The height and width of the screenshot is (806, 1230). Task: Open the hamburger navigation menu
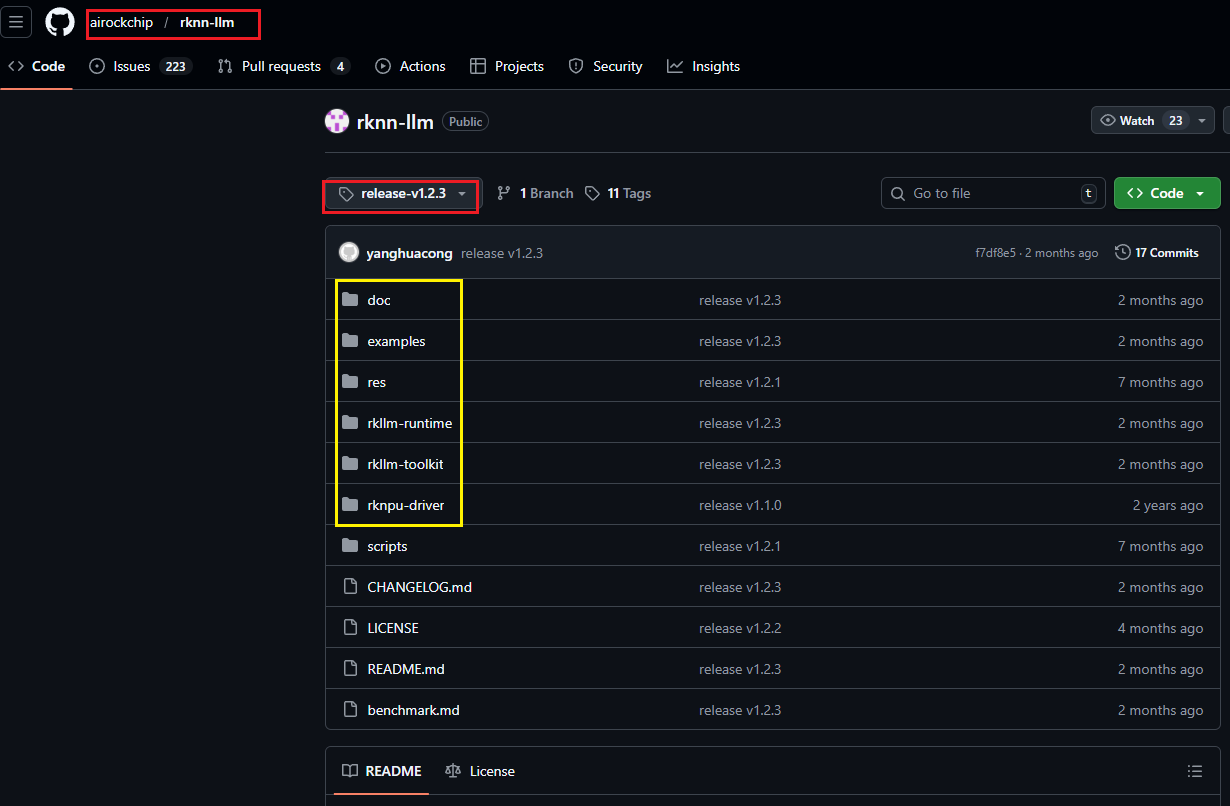click(16, 22)
